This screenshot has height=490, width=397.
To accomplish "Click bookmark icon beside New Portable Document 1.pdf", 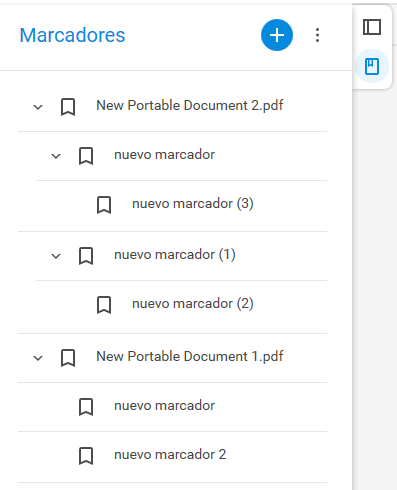I will (x=68, y=358).
